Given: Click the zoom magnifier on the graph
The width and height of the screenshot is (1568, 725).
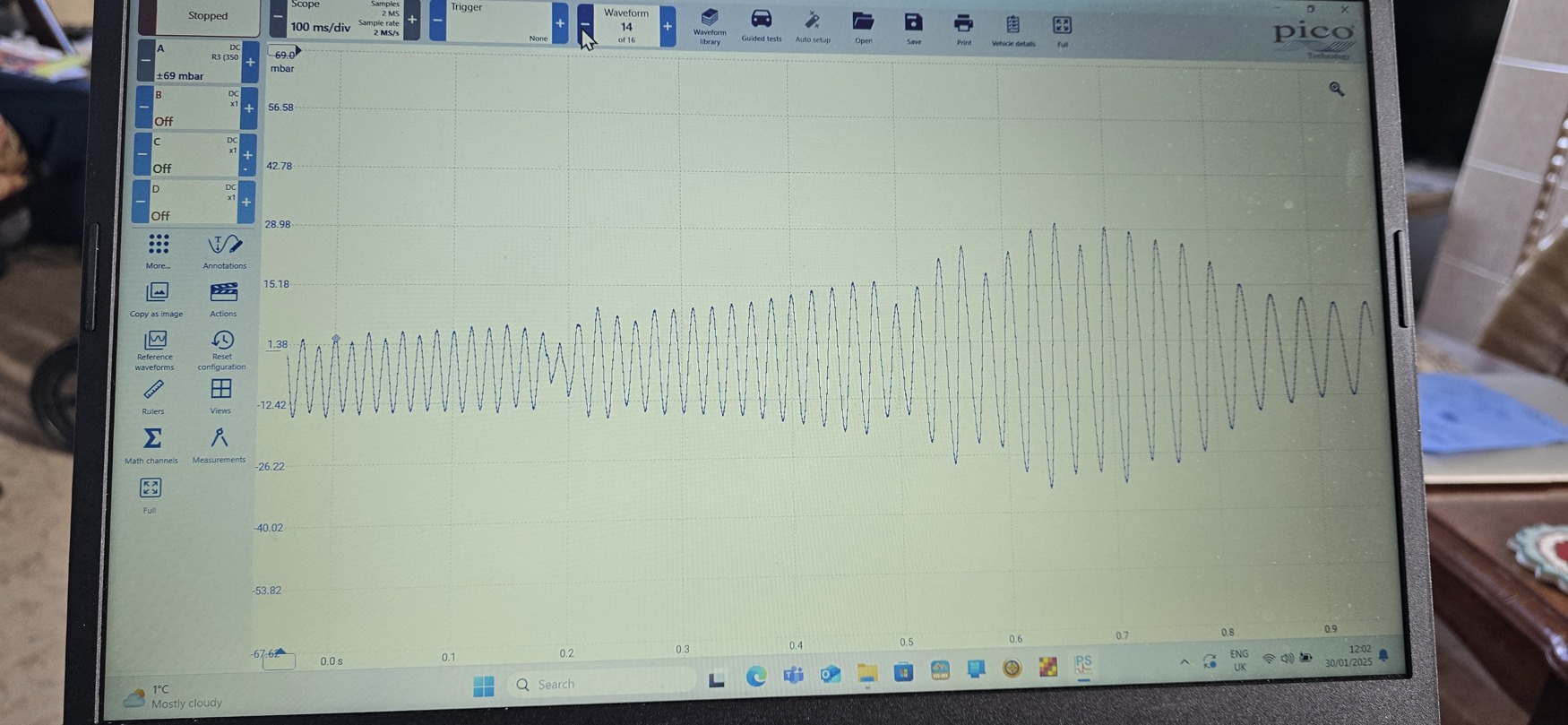Looking at the screenshot, I should click(1336, 89).
